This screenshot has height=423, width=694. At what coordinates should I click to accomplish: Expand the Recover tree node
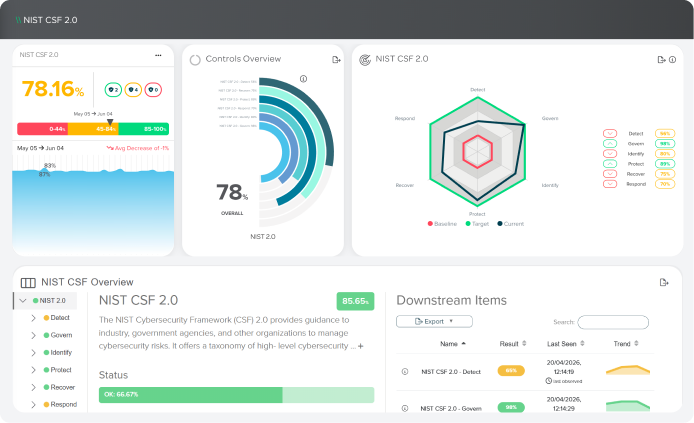[33, 387]
